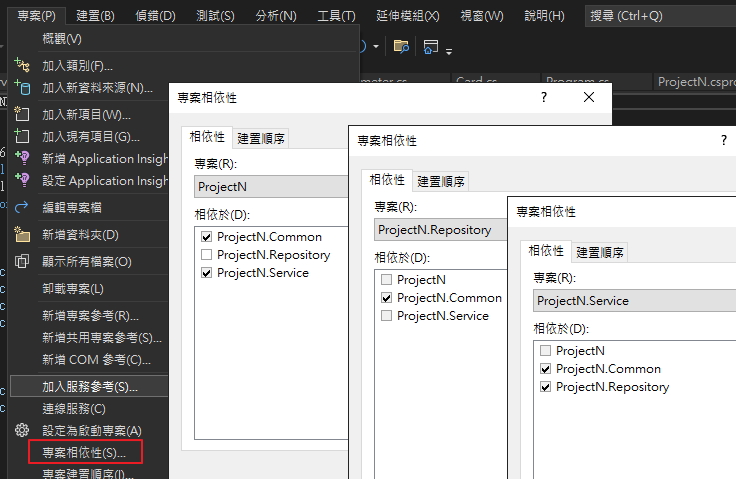The height and width of the screenshot is (479, 736).
Task: Click the new folder icon beside 新增資料夾(D)
Action: click(22, 234)
